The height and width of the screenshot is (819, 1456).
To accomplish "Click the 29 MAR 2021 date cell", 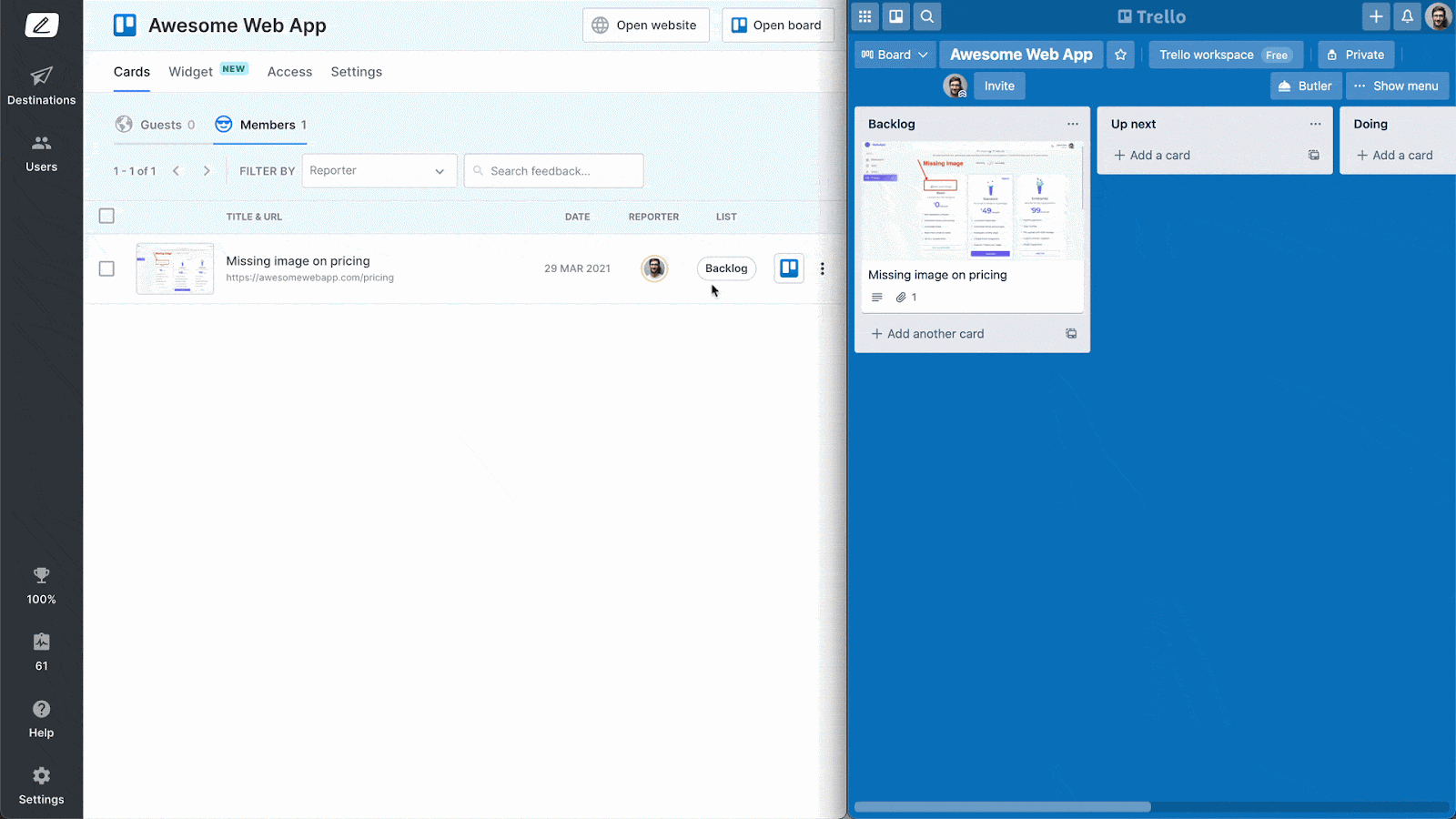I will (578, 268).
